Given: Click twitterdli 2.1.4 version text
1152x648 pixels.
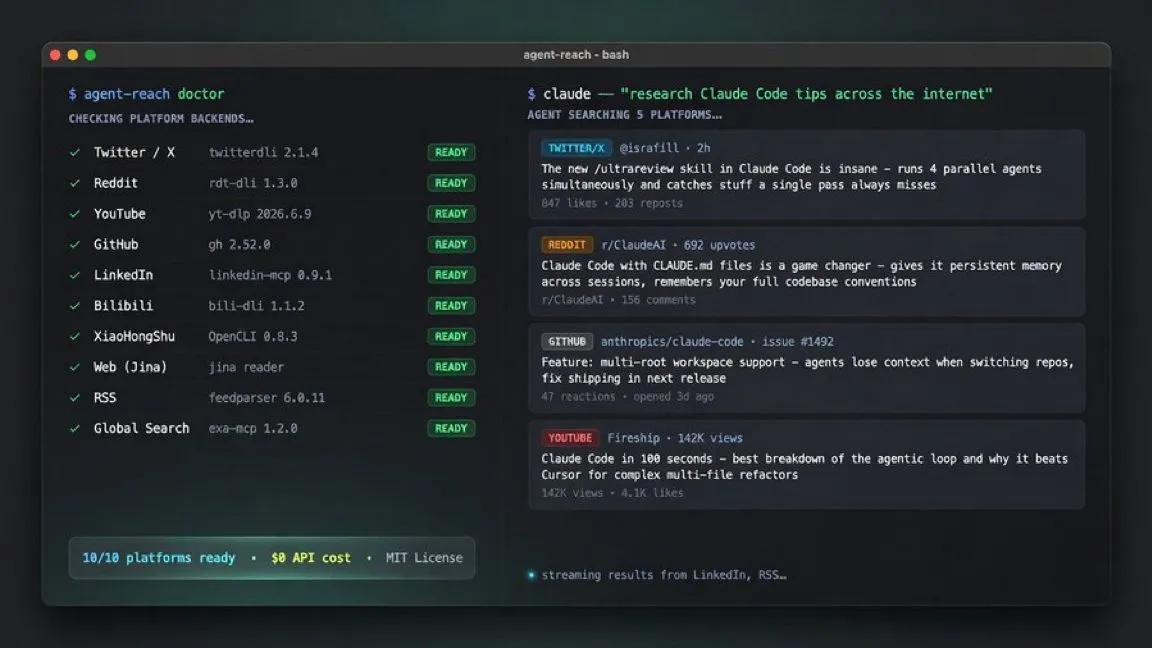Looking at the screenshot, I should pos(263,153).
